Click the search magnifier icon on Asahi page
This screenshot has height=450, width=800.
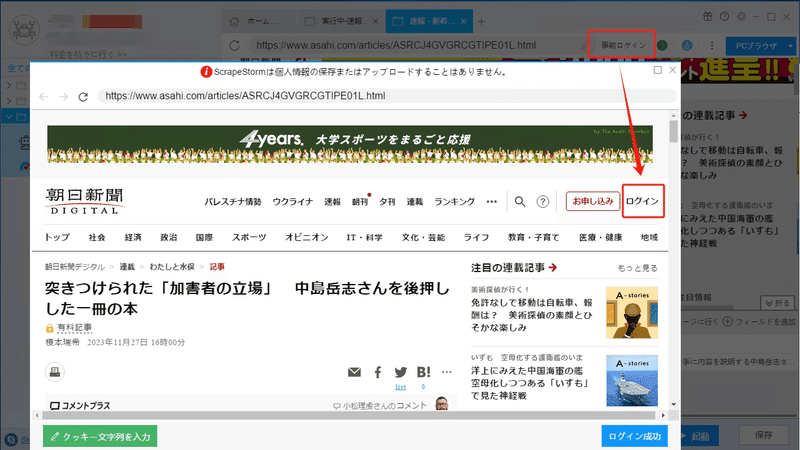pos(519,202)
